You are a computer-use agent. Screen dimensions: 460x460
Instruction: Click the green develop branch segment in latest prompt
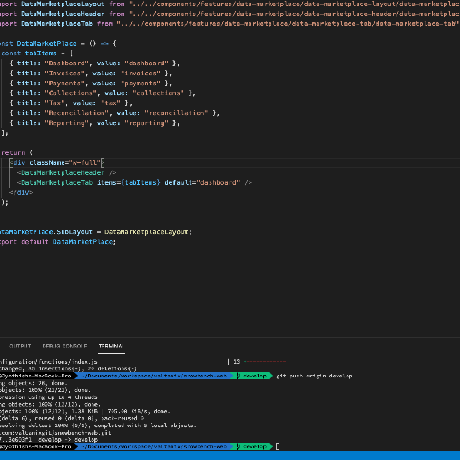[254, 446]
